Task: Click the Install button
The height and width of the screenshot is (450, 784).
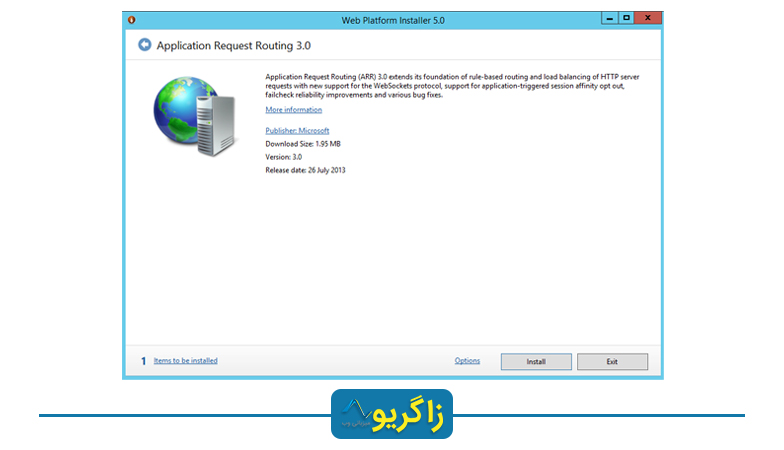Action: point(536,362)
